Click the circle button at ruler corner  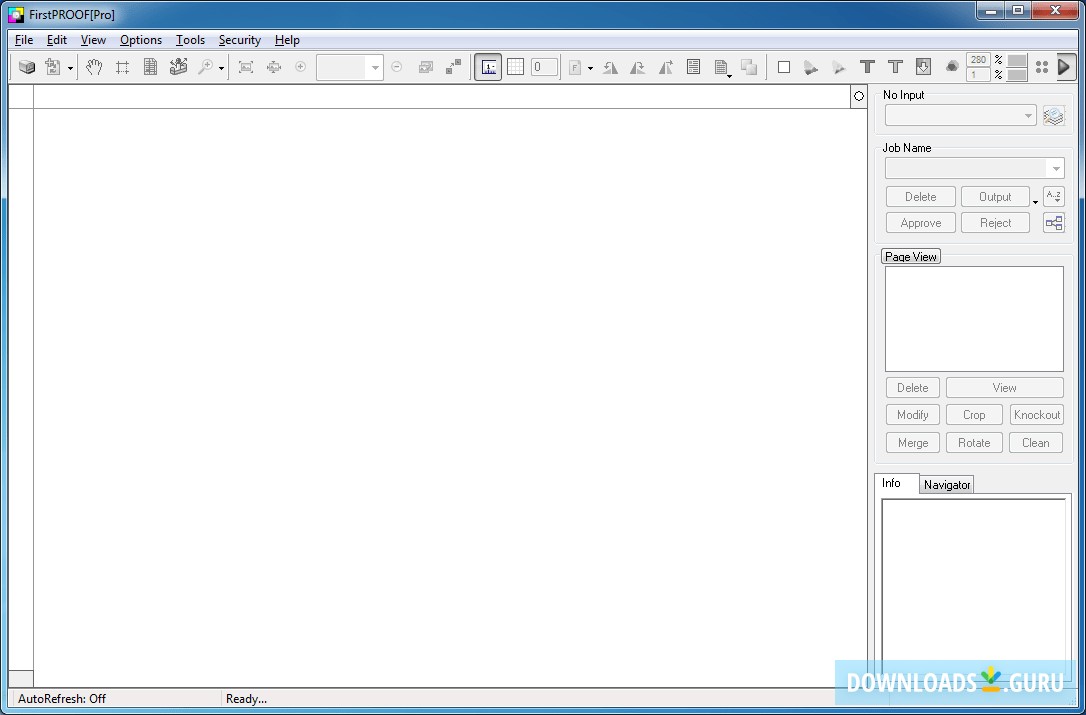click(859, 96)
